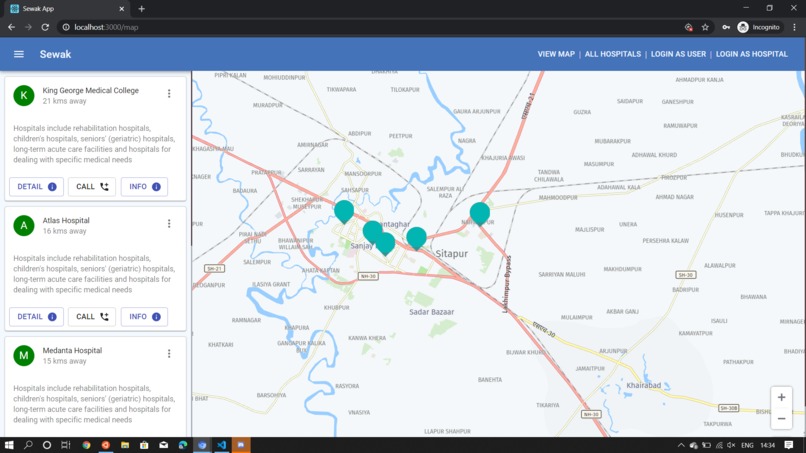The width and height of the screenshot is (806, 453).
Task: Open the Windows Start menu
Action: pyautogui.click(x=9, y=445)
